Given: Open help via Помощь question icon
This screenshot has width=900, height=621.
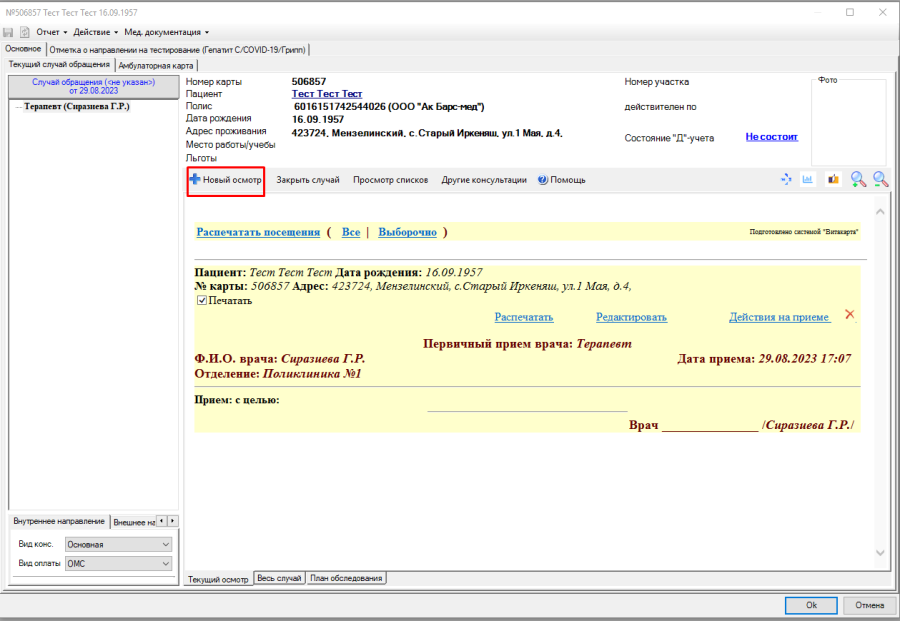Looking at the screenshot, I should point(561,180).
